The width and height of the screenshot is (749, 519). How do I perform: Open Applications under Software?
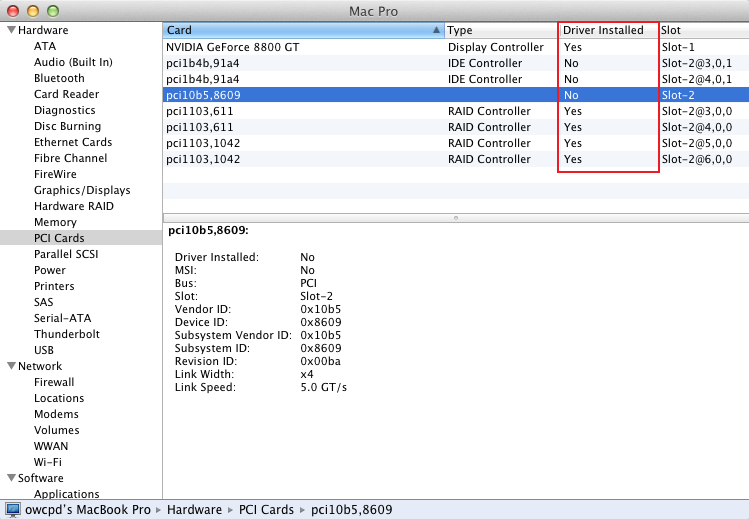66,494
